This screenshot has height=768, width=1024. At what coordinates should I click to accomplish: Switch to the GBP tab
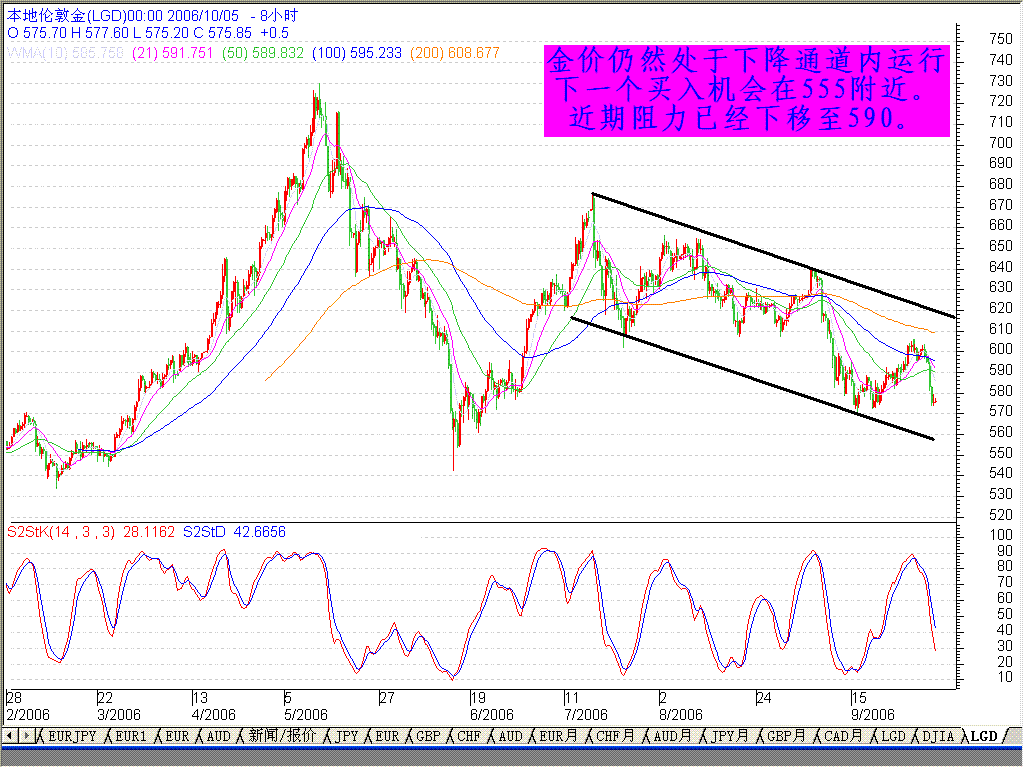coord(428,736)
